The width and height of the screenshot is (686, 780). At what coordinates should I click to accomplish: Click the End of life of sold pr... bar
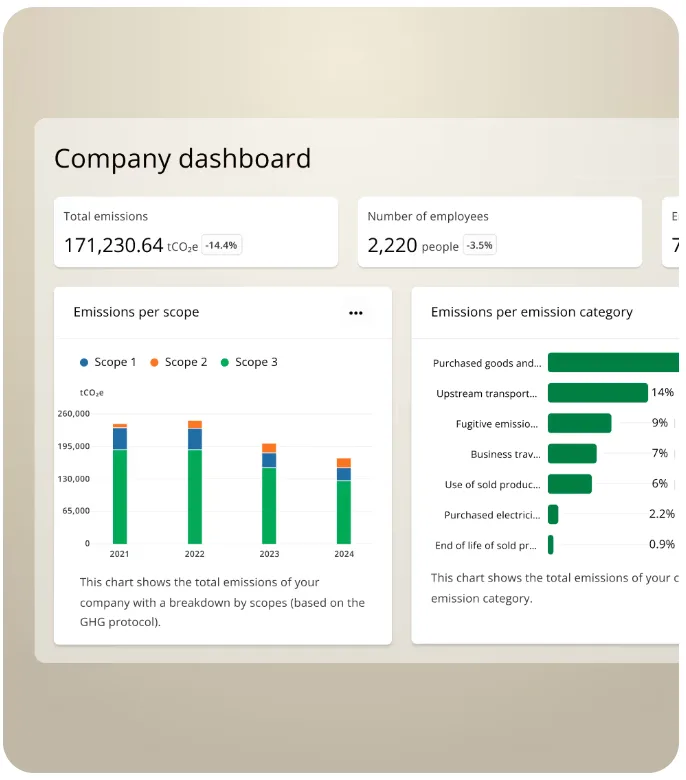550,545
